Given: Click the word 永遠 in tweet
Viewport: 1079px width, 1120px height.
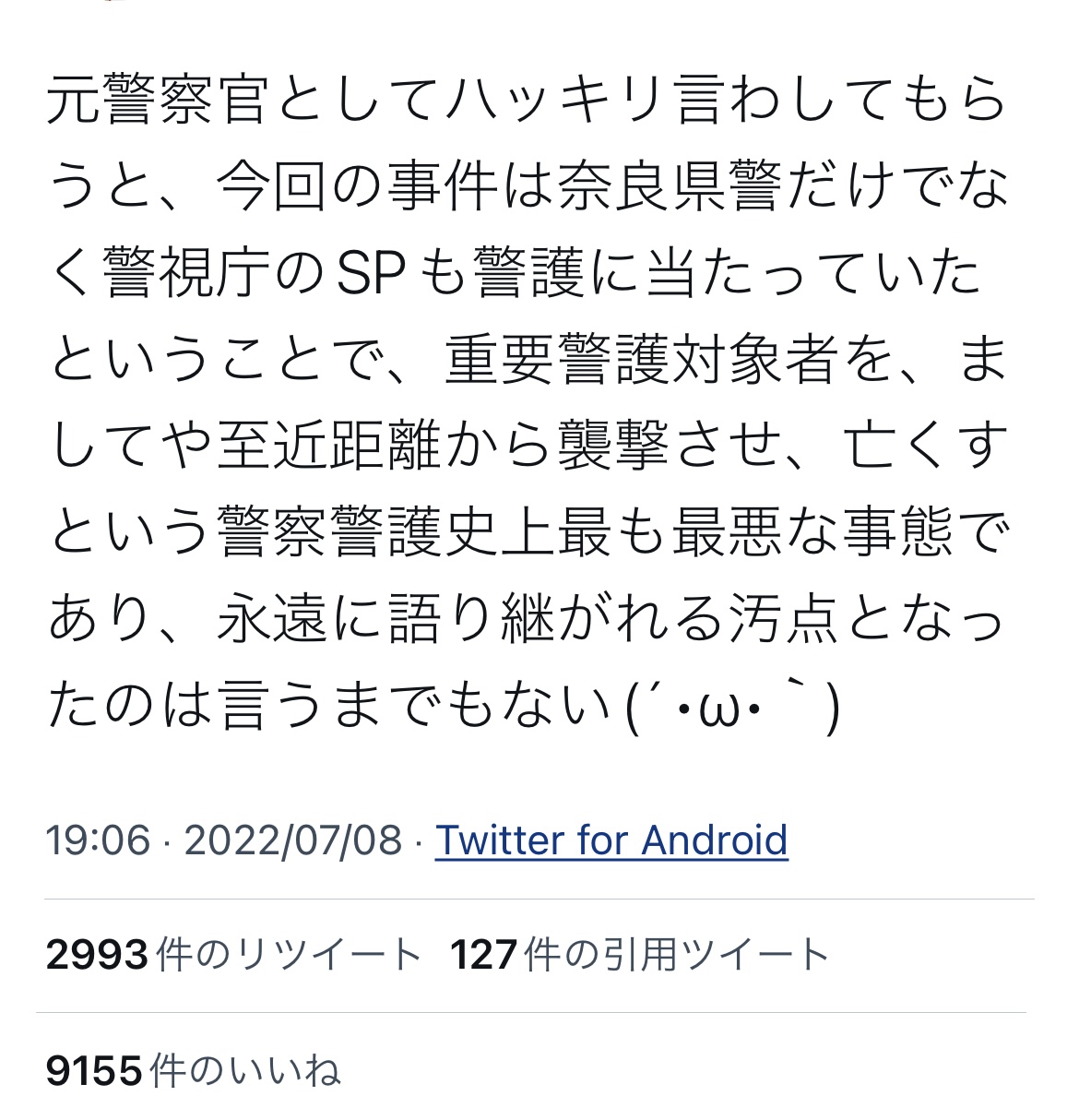Looking at the screenshot, I should tap(272, 620).
